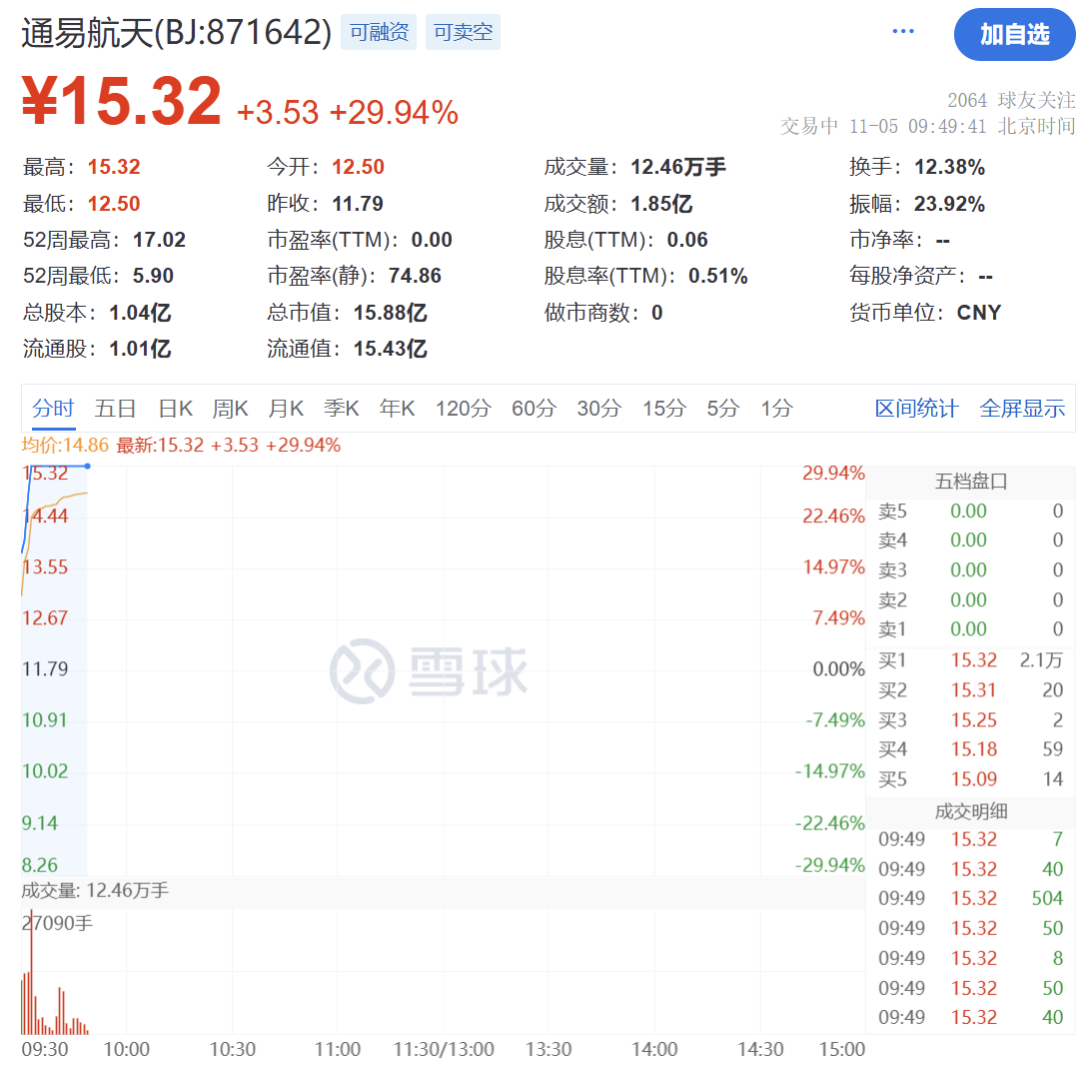The image size is (1080, 1065).
Task: Click the 全屏显示 link
Action: tap(1022, 409)
